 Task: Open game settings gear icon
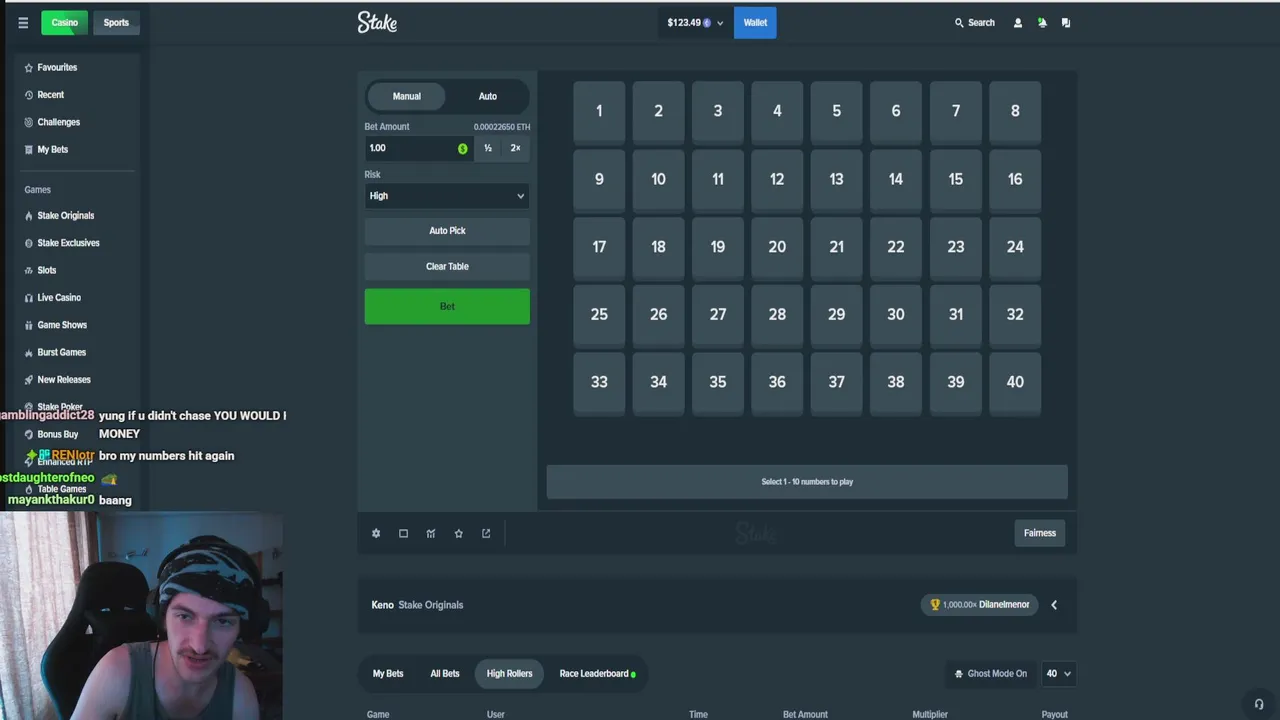(376, 533)
